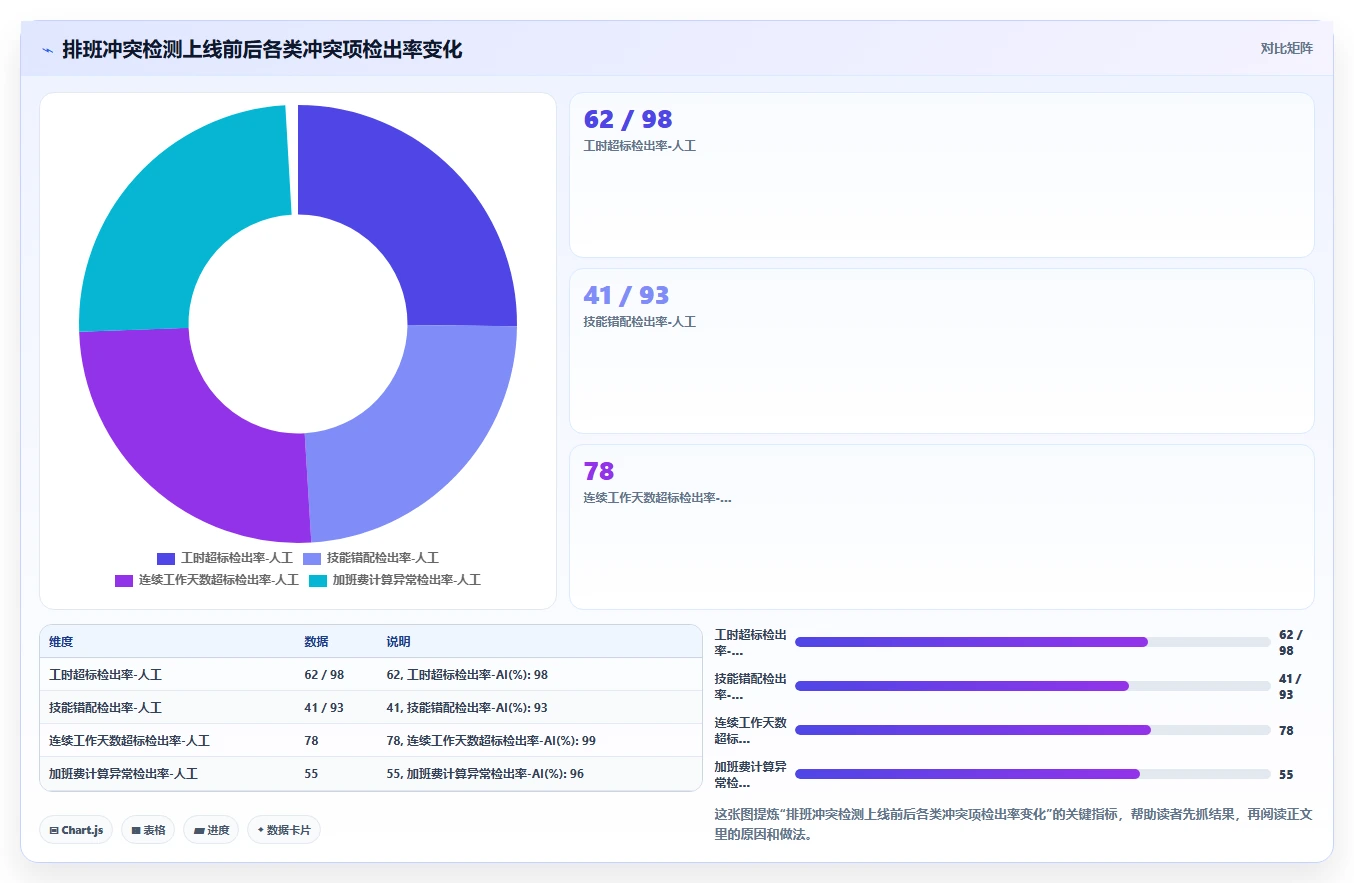Click the 数据 table column header
Screen dimensions: 1354x883
coord(316,642)
